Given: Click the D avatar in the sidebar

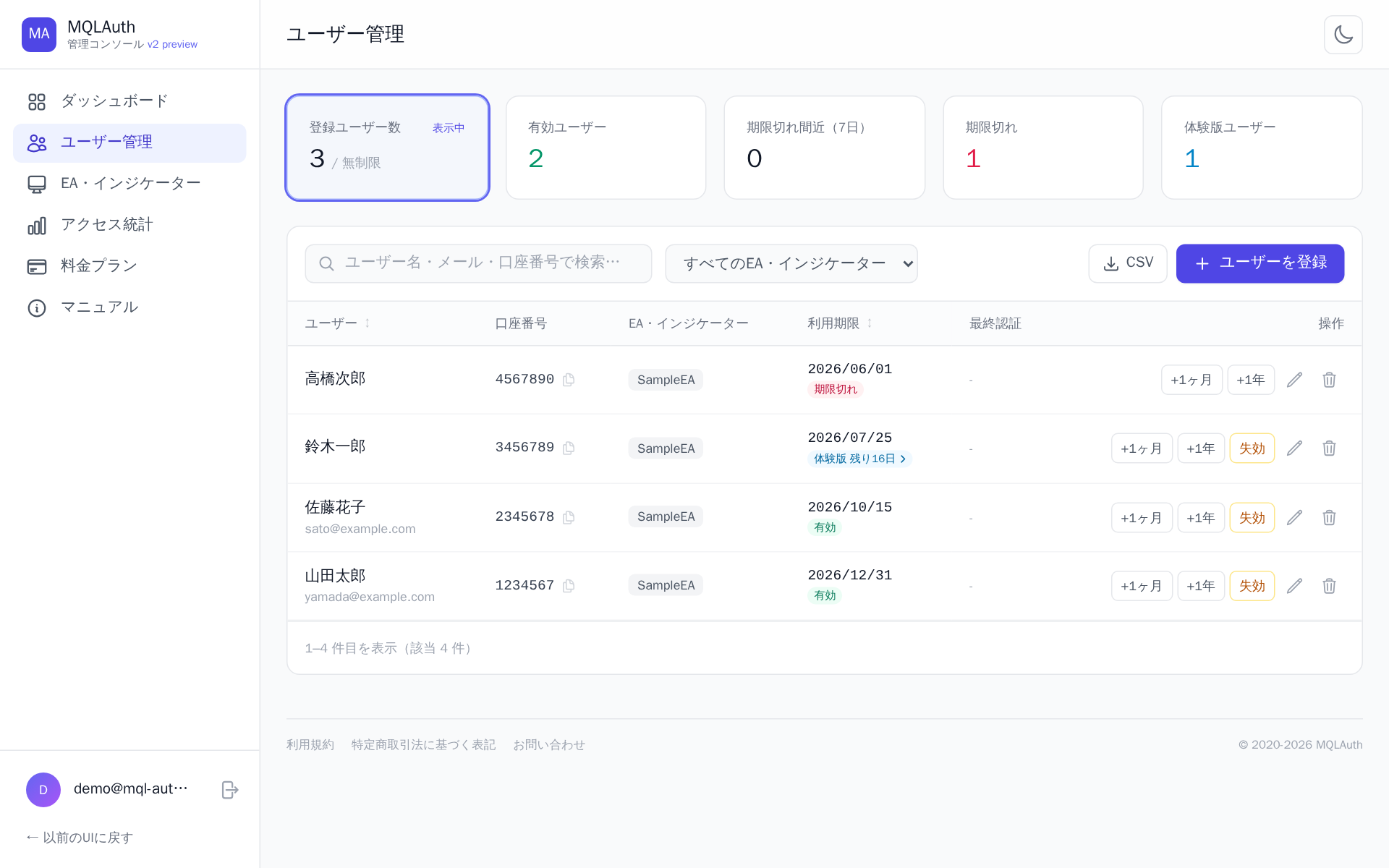Looking at the screenshot, I should pyautogui.click(x=43, y=790).
